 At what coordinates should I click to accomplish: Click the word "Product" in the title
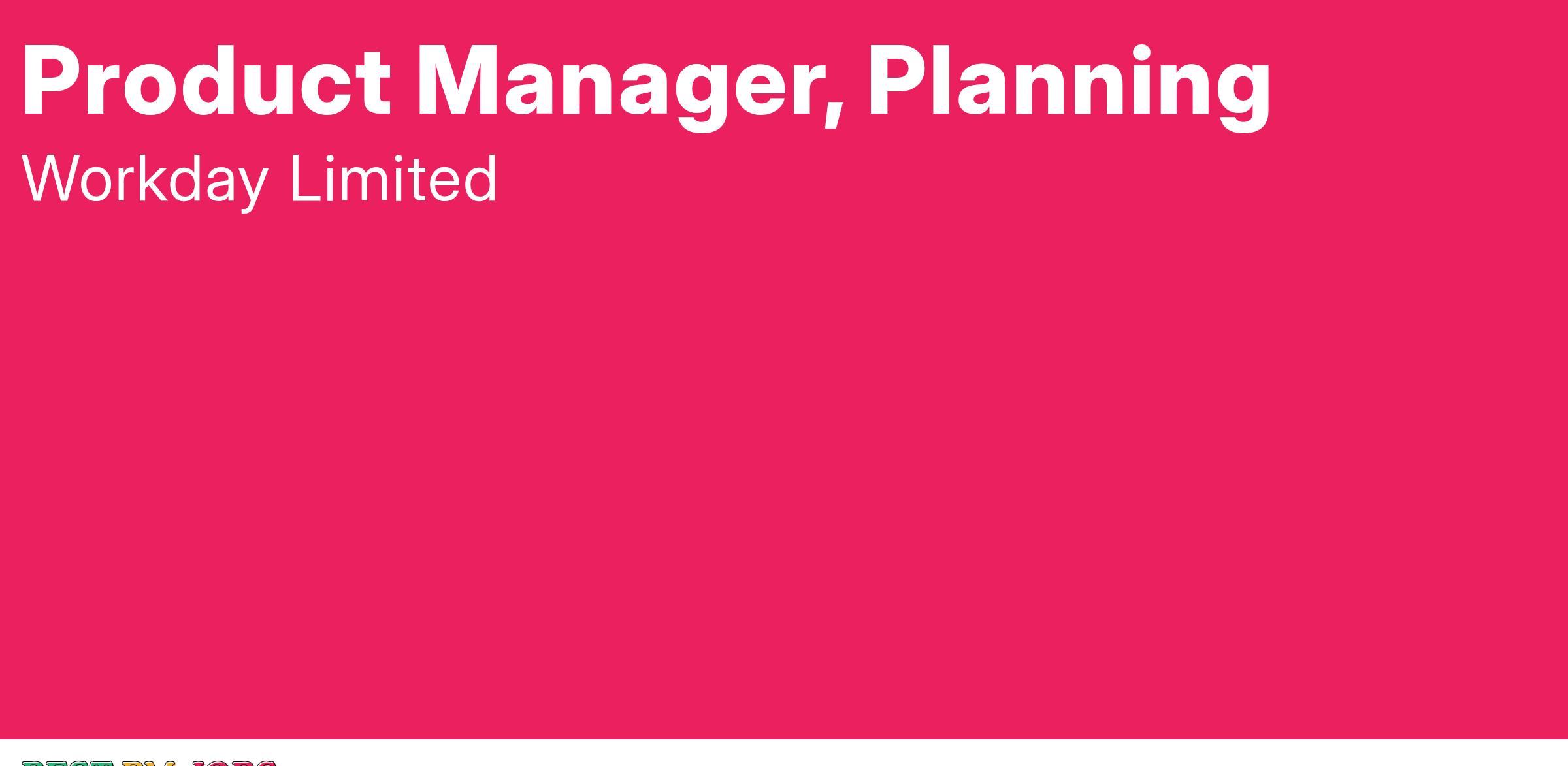click(207, 82)
